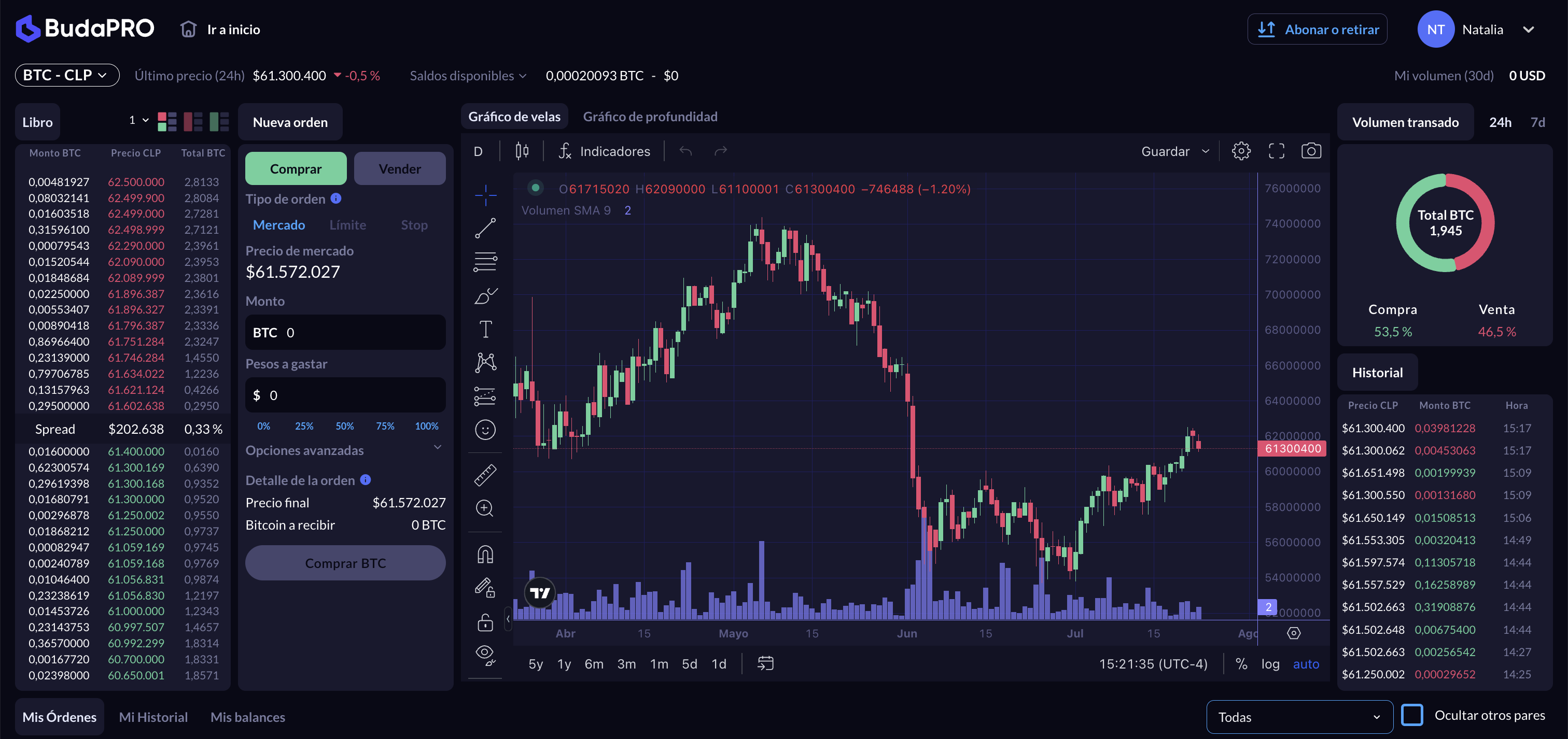
Task: Toggle log scale on chart
Action: [x=1270, y=663]
